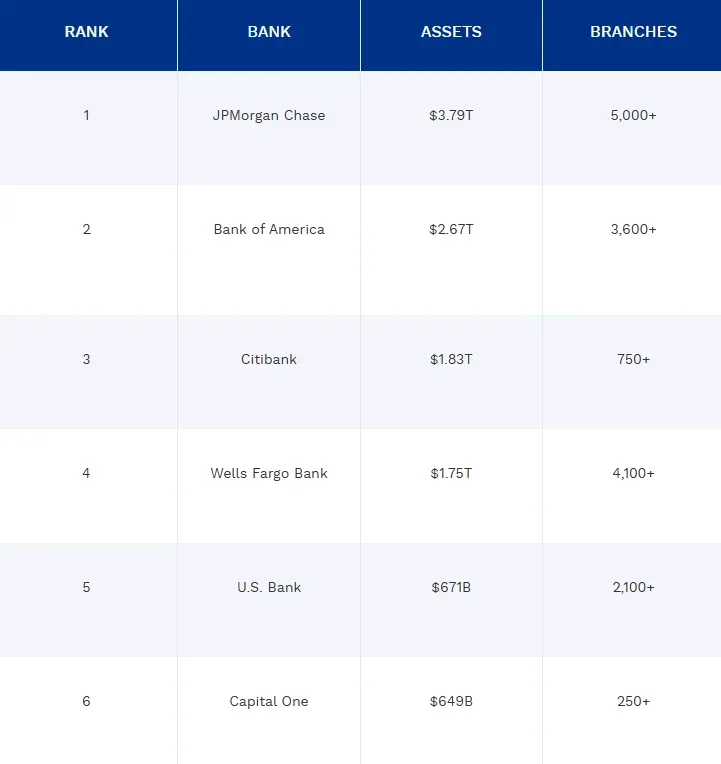Click the 2,100+ branches cell

tap(633, 587)
